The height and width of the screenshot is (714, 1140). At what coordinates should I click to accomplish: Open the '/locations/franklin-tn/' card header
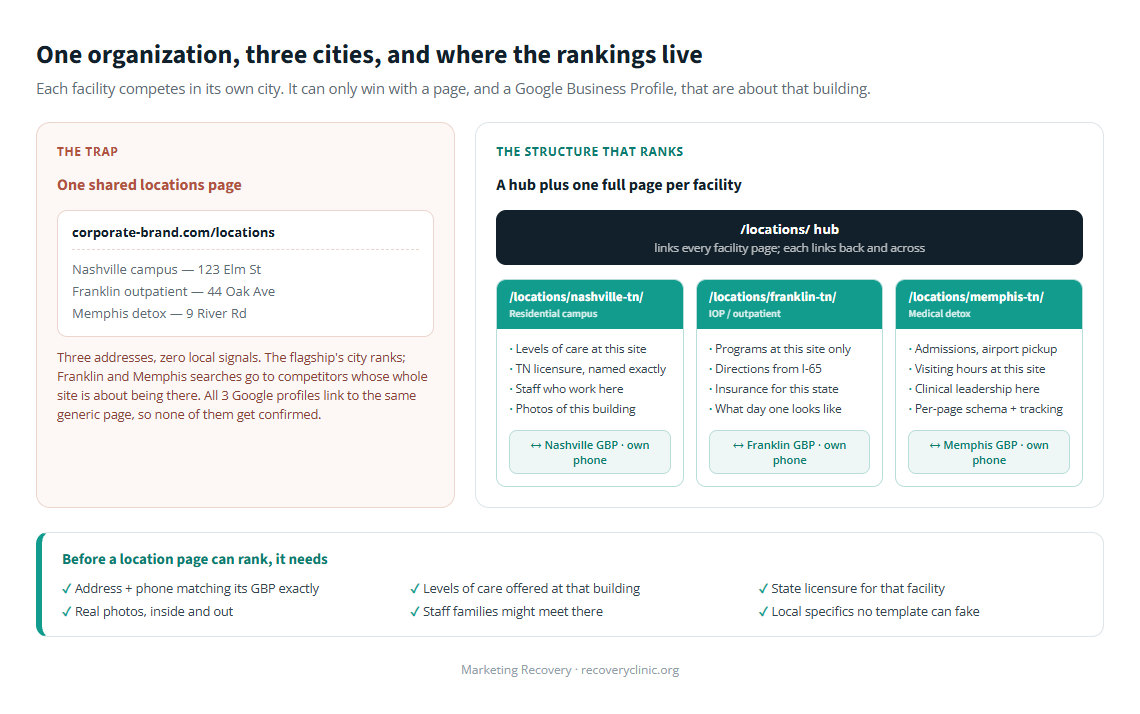[x=790, y=304]
